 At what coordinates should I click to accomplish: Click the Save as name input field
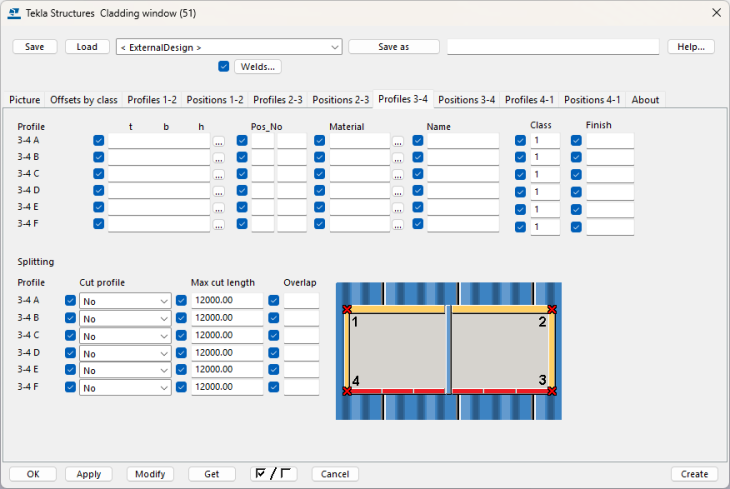pyautogui.click(x=552, y=47)
